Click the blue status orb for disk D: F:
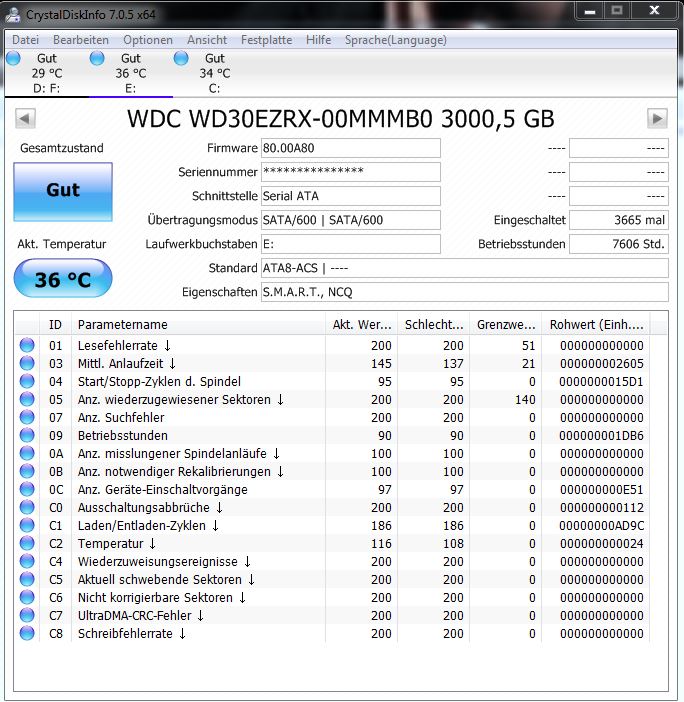 pos(13,58)
